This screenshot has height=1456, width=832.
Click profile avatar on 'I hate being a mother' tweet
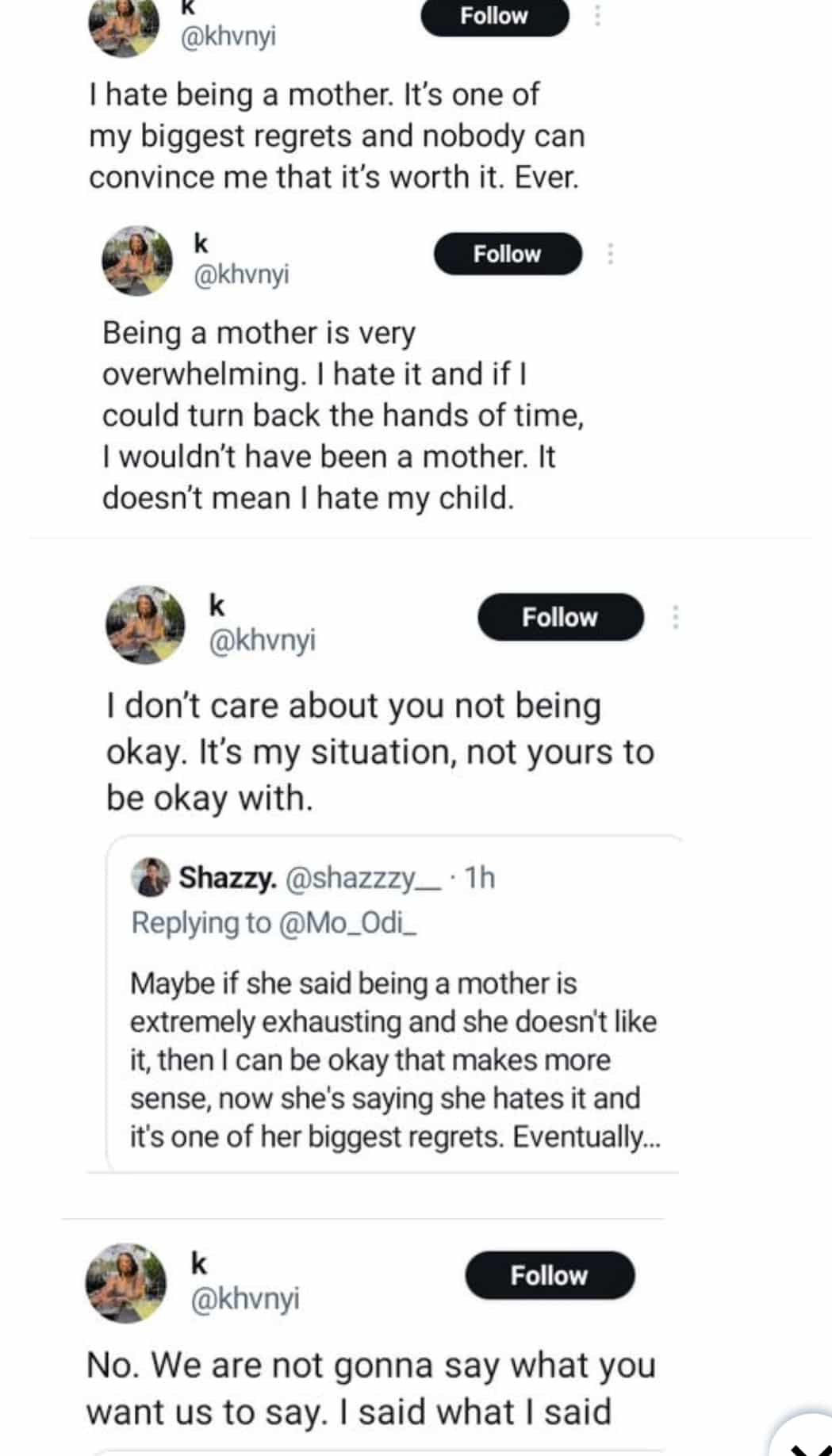[x=123, y=28]
